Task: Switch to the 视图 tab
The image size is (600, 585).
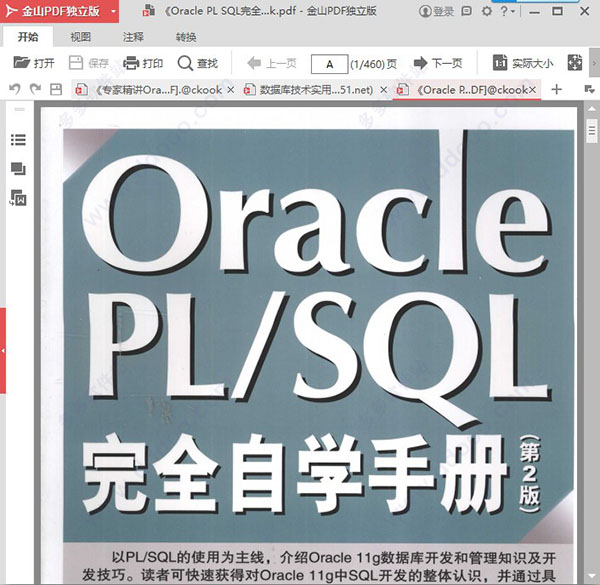Action: (x=81, y=37)
